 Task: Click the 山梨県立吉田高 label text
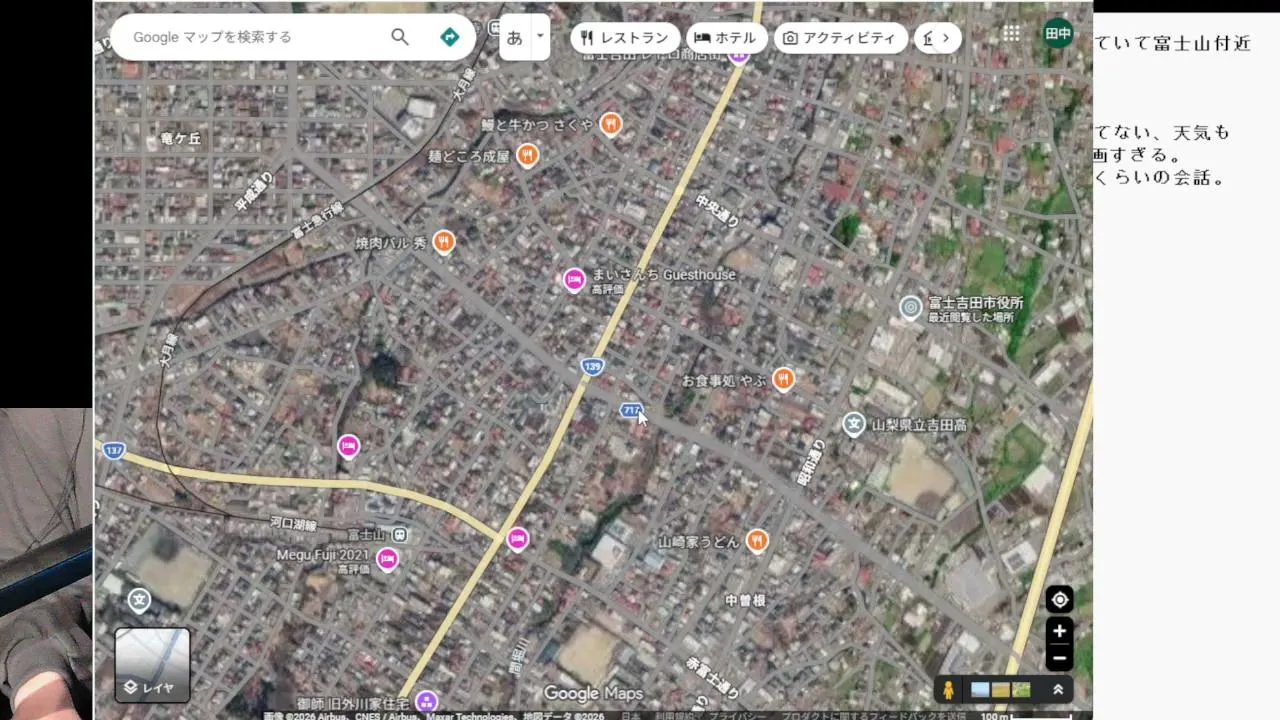tap(919, 425)
